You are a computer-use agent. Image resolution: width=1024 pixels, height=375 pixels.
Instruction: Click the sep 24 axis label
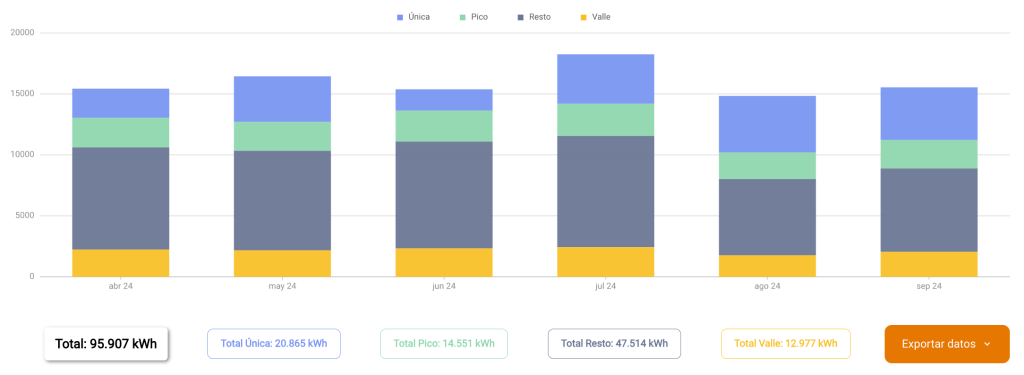[x=929, y=286]
